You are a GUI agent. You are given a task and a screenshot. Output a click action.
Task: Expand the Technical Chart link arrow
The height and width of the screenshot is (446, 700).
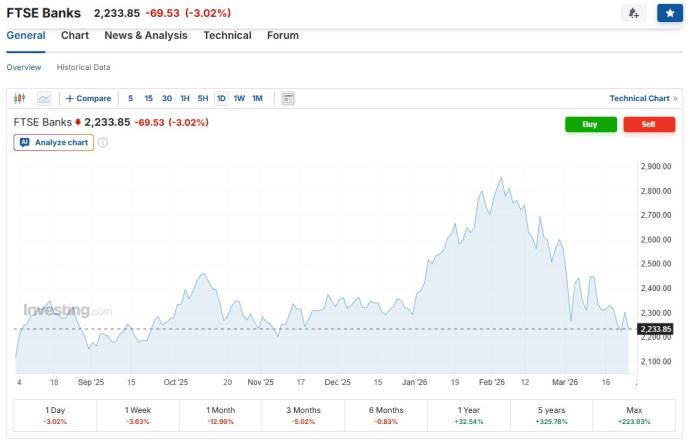click(675, 98)
